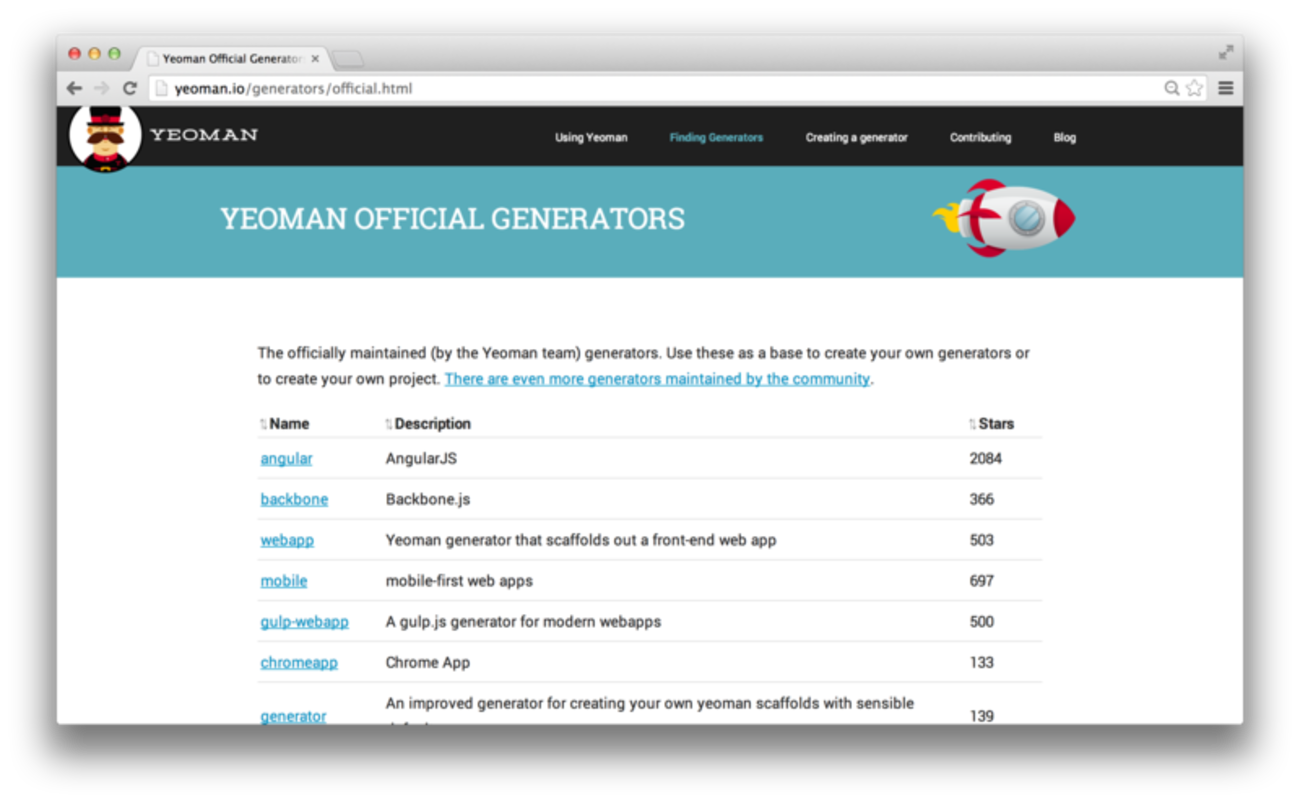Open the gulp-webapp generator link
This screenshot has height=803, width=1300.
[304, 622]
